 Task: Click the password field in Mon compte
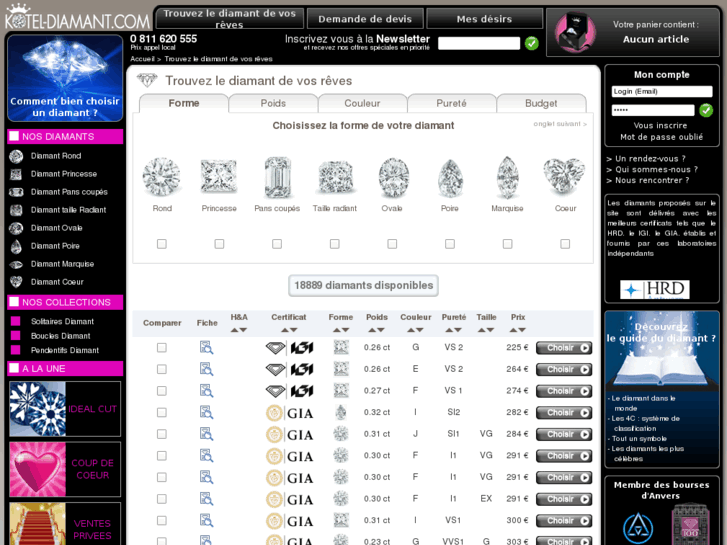pos(653,110)
